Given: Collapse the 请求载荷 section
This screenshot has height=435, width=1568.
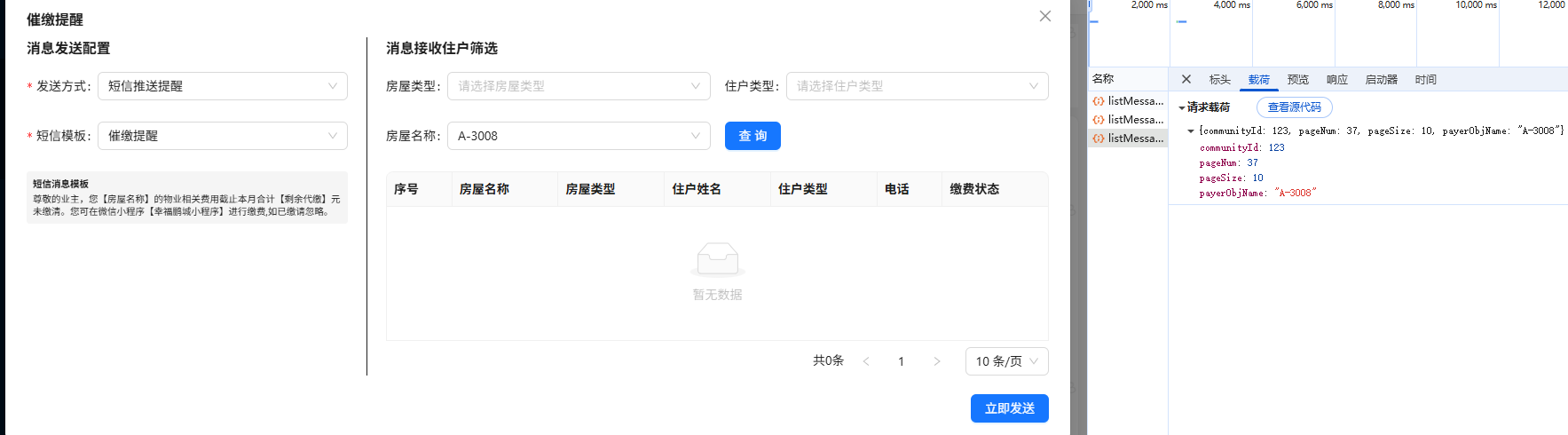Looking at the screenshot, I should point(1182,107).
